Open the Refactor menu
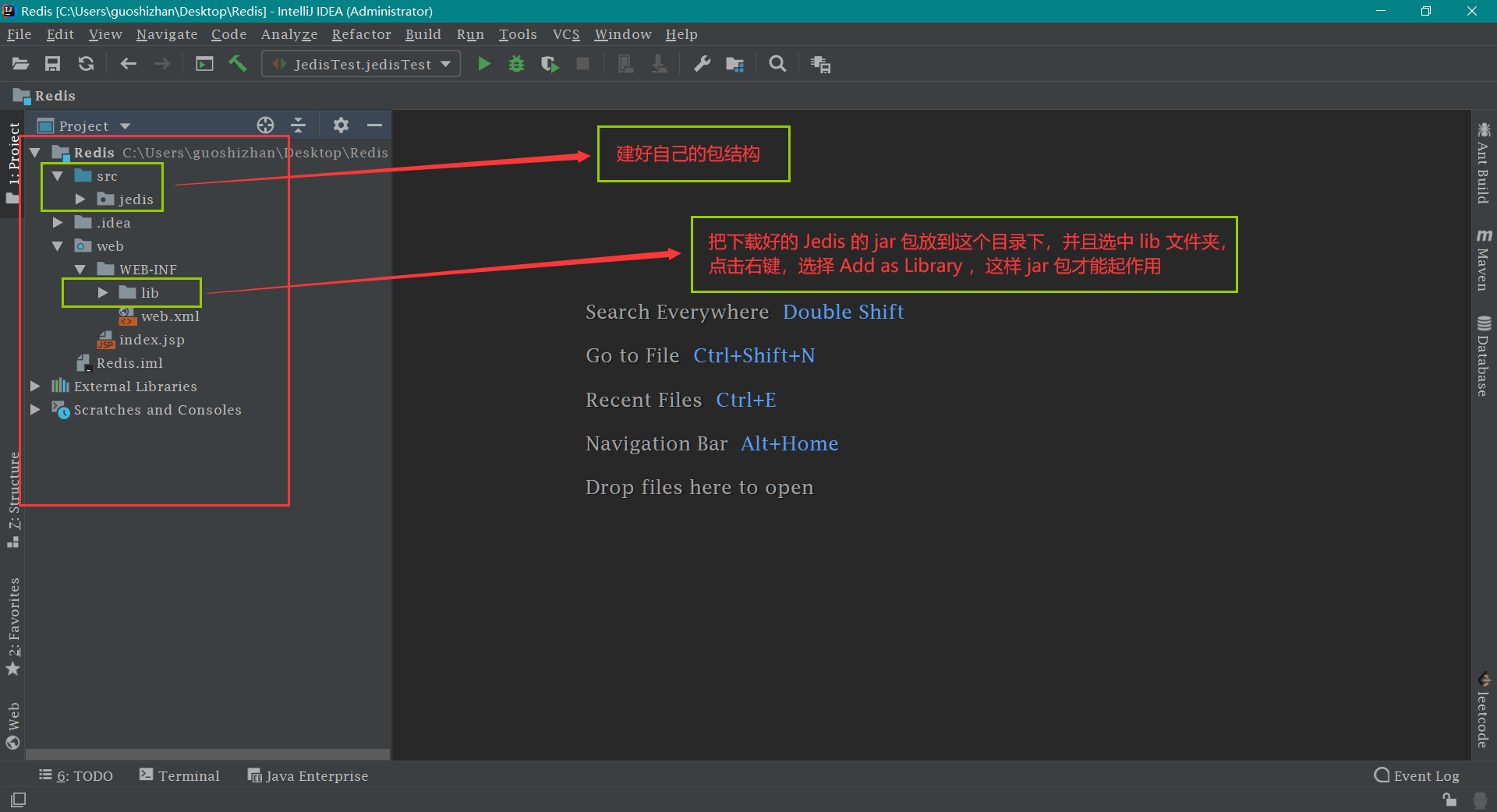The image size is (1497, 812). [x=361, y=34]
